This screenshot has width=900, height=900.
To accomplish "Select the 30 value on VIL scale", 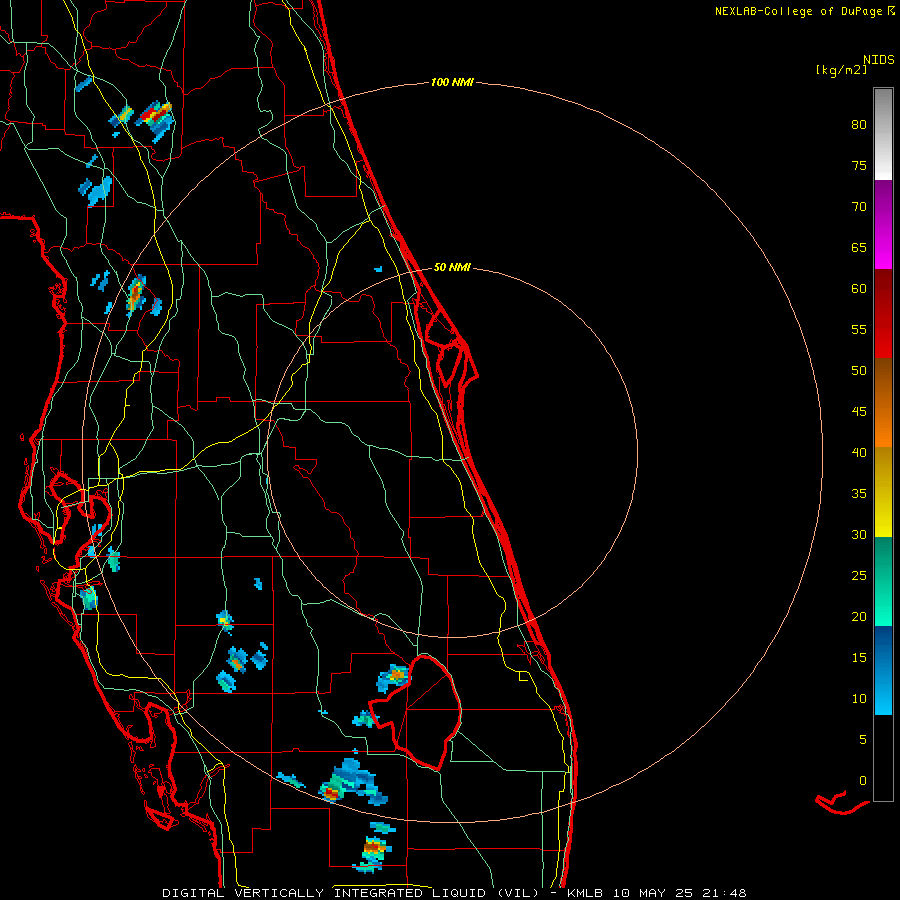I will (859, 534).
